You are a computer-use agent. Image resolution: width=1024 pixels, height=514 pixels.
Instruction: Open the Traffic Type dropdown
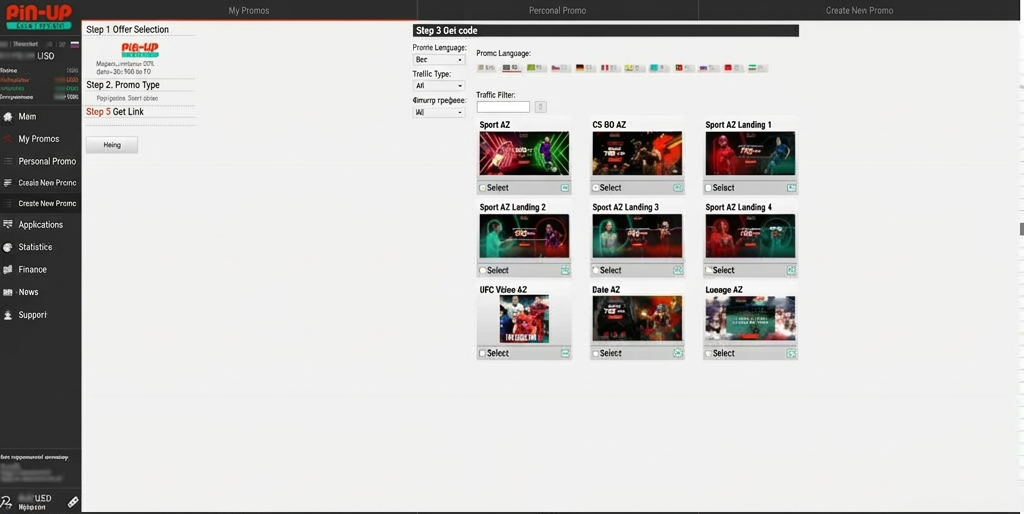(x=439, y=86)
